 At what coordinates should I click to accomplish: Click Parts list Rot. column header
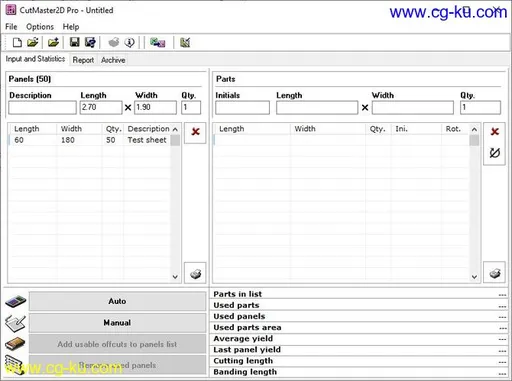tap(453, 129)
